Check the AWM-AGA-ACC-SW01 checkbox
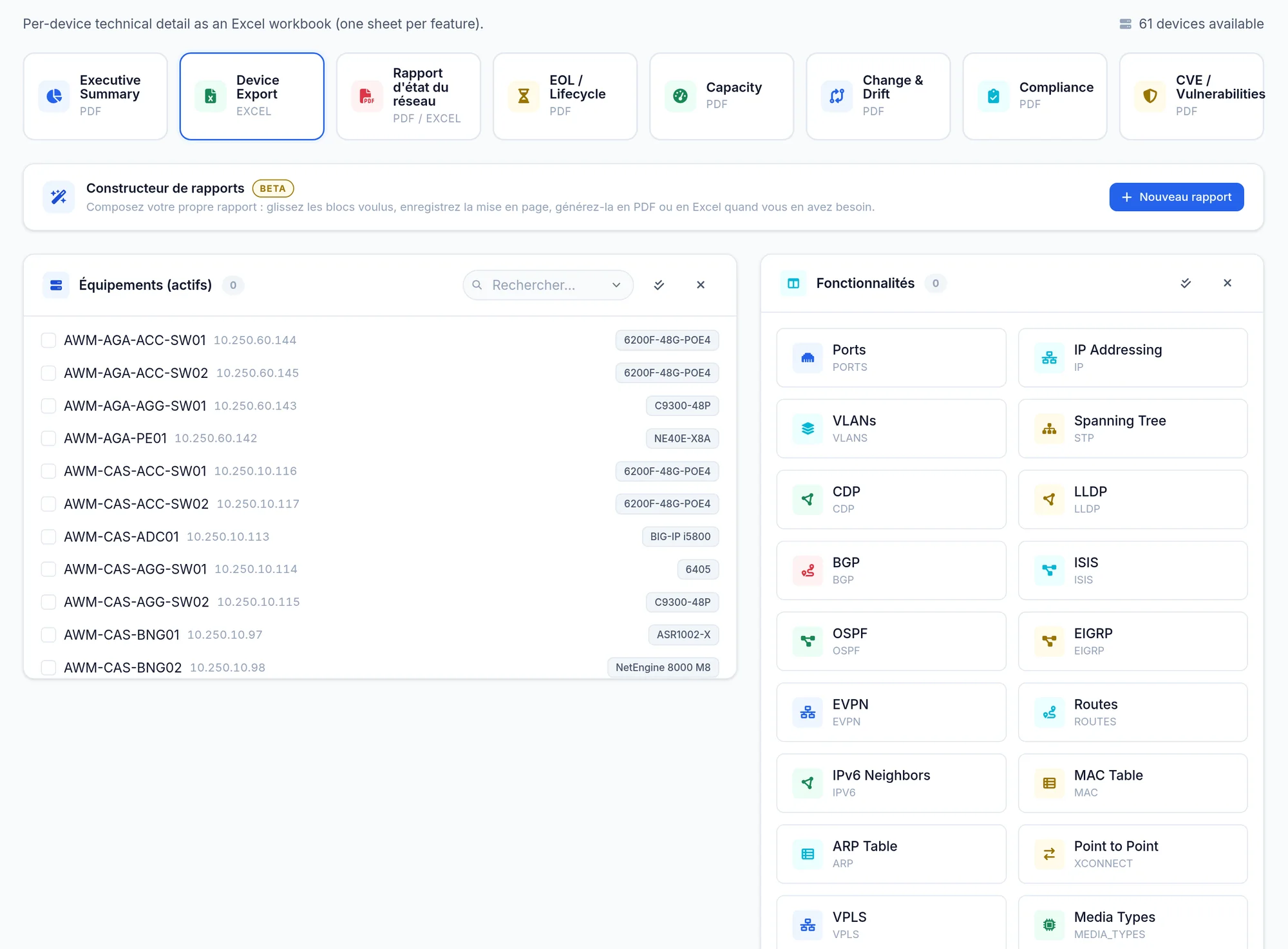The height and width of the screenshot is (949, 1288). point(48,340)
